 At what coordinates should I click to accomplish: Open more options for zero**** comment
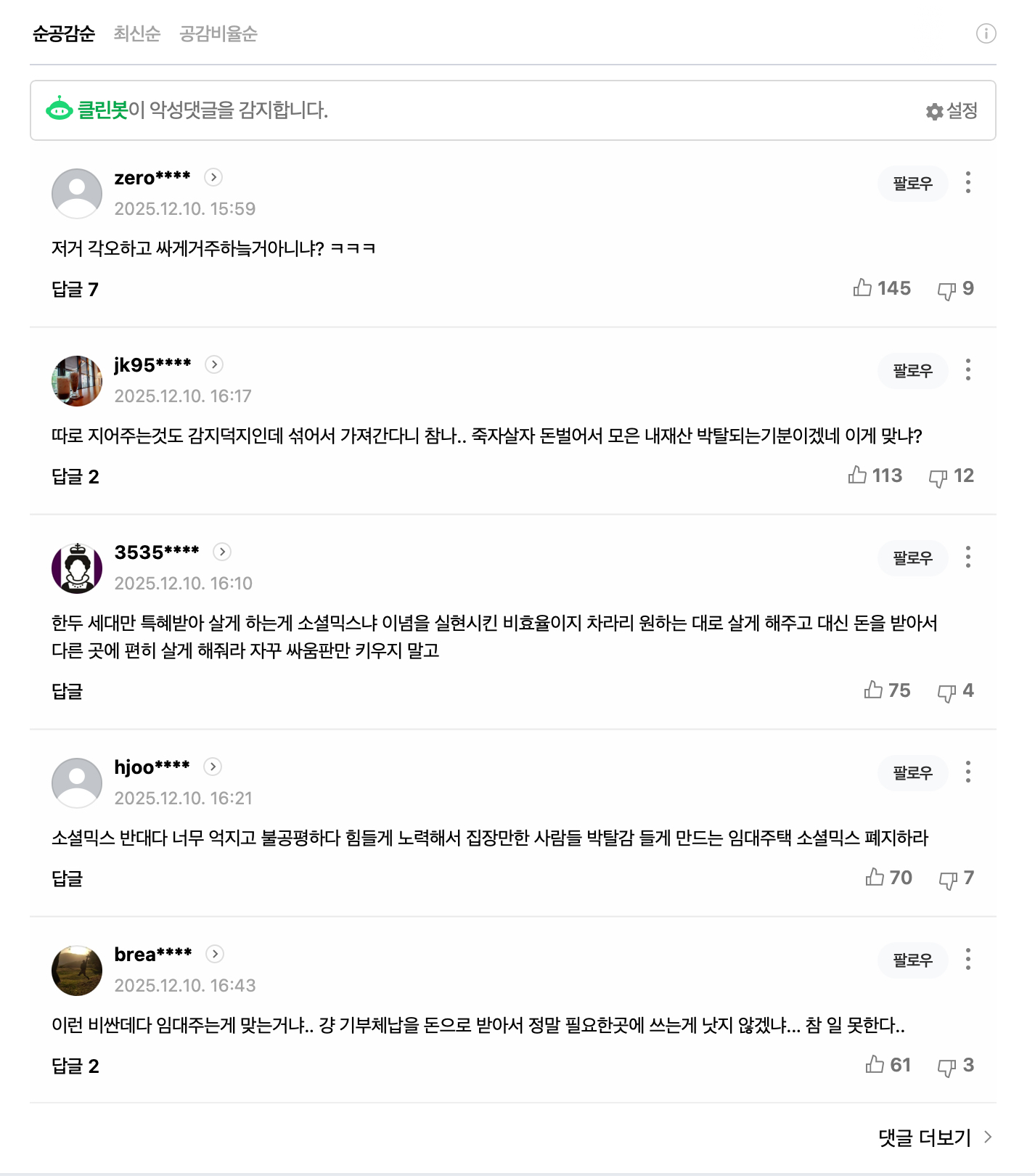[967, 183]
